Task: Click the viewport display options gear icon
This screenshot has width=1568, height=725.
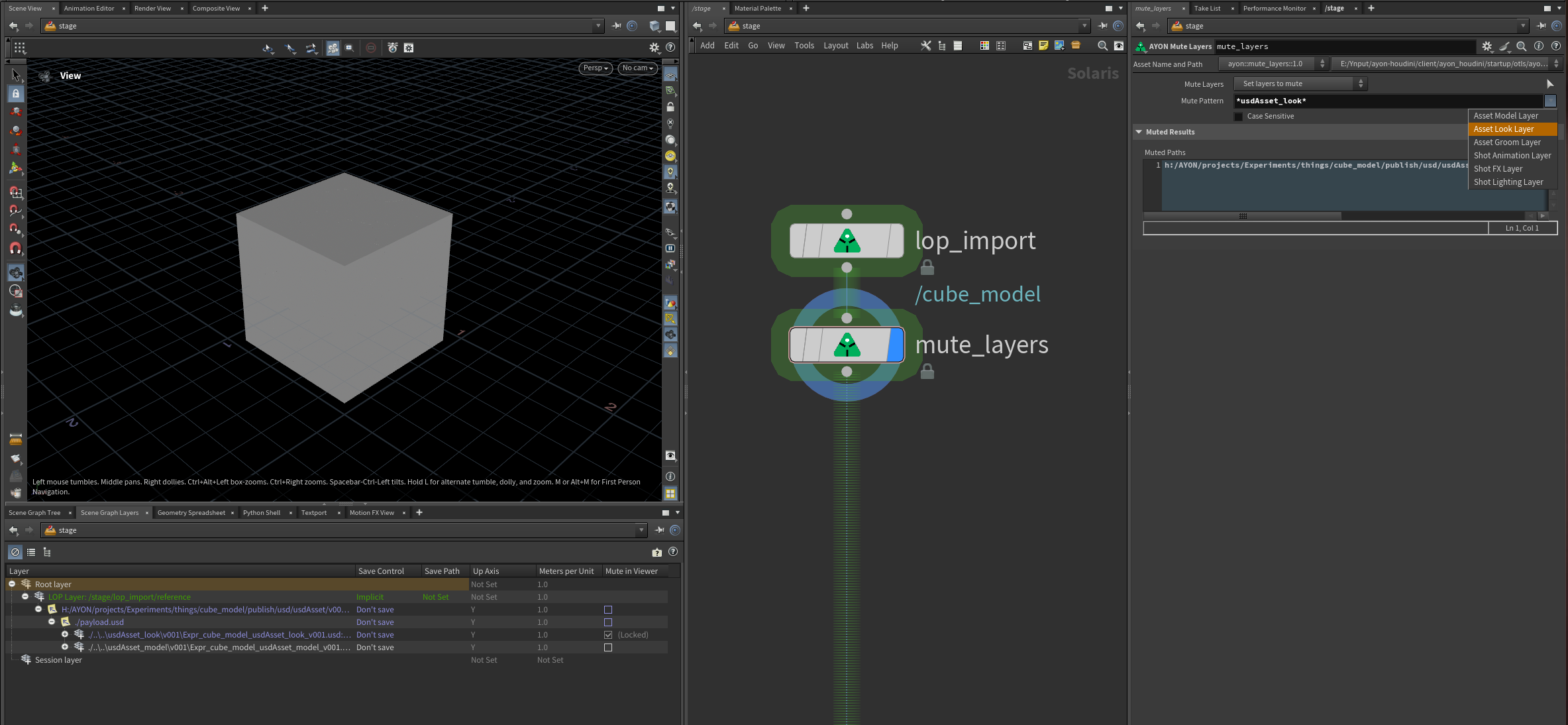Action: 654,48
